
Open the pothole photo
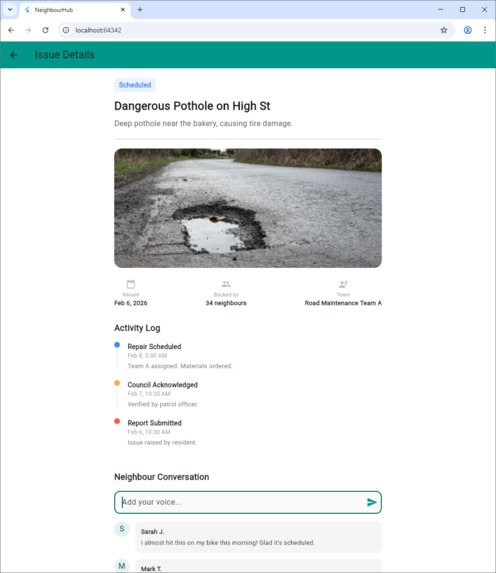[x=248, y=208]
